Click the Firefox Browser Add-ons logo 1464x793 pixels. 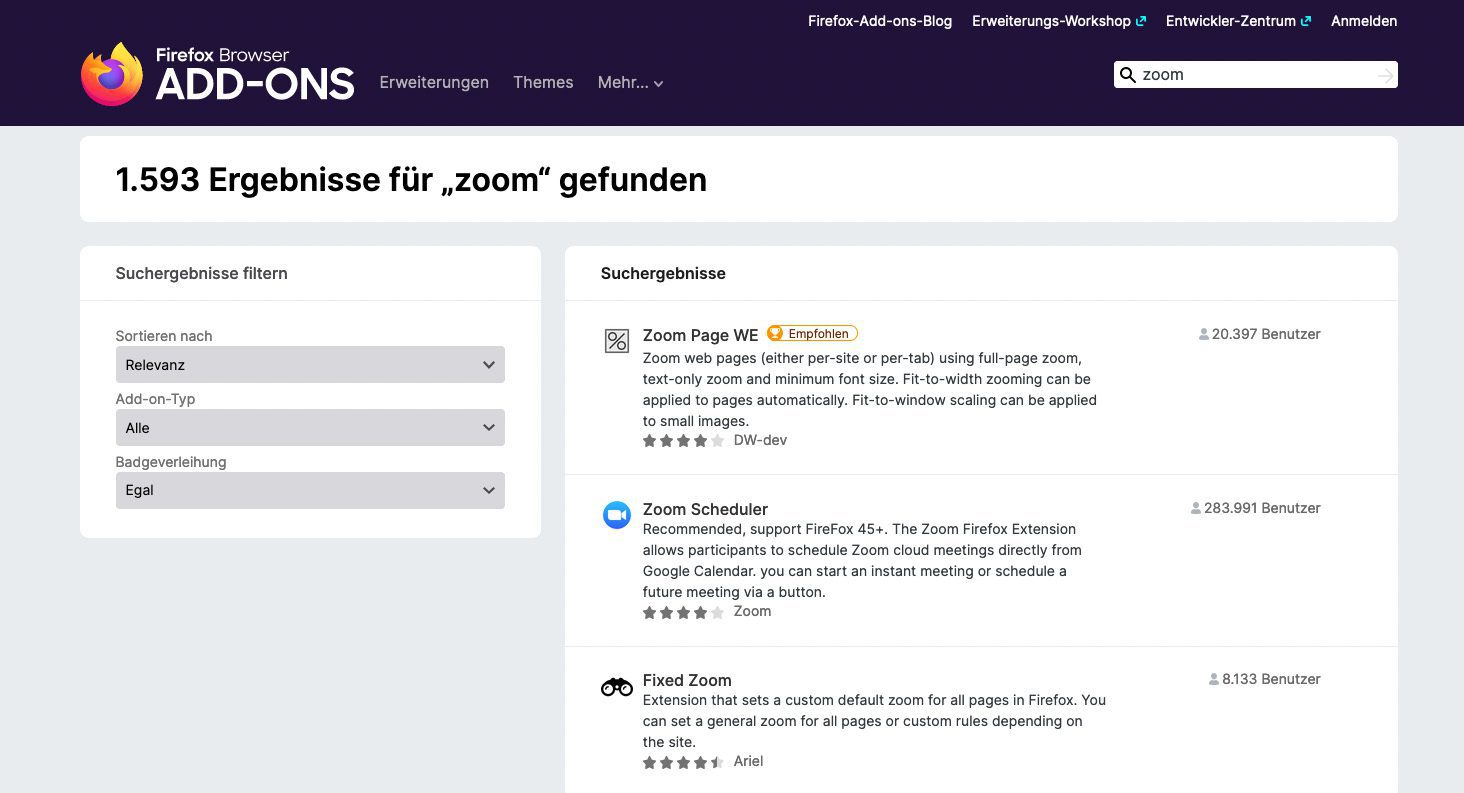pyautogui.click(x=218, y=74)
